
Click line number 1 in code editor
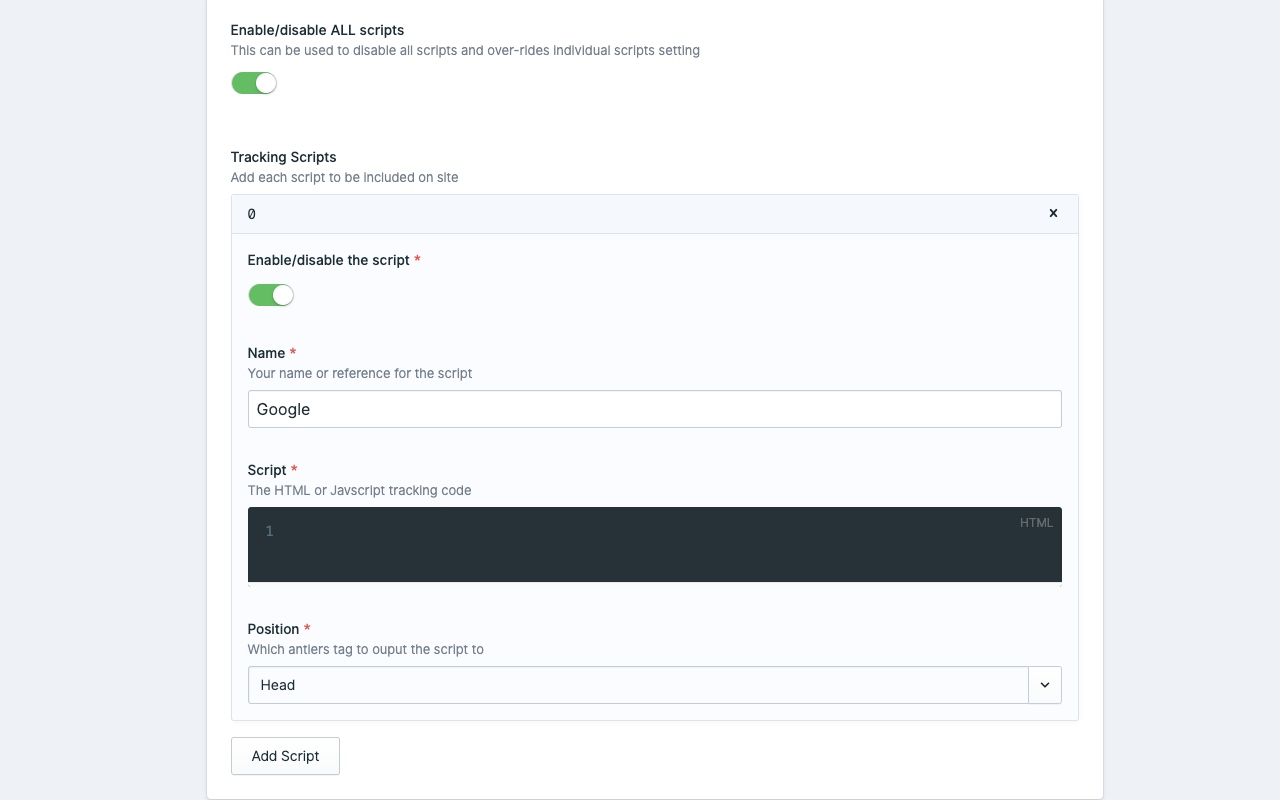point(270,531)
